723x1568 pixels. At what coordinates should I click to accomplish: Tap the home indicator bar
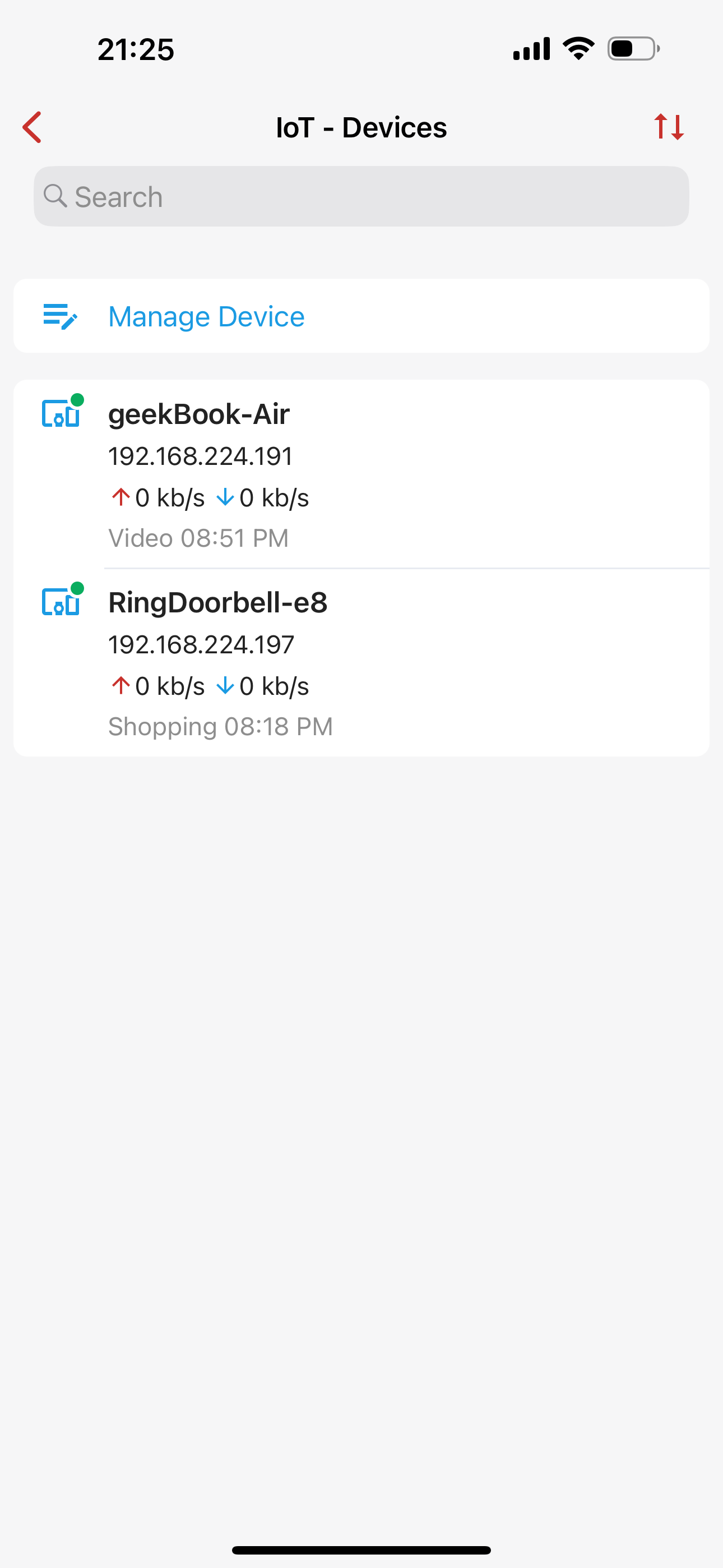pos(361,1549)
